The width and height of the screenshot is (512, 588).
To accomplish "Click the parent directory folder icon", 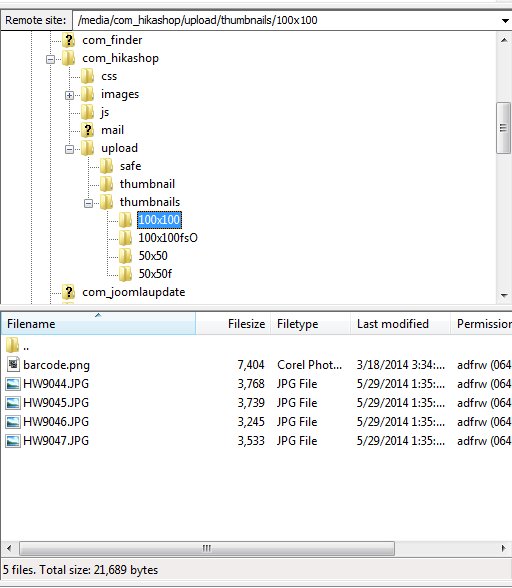I will coord(12,345).
